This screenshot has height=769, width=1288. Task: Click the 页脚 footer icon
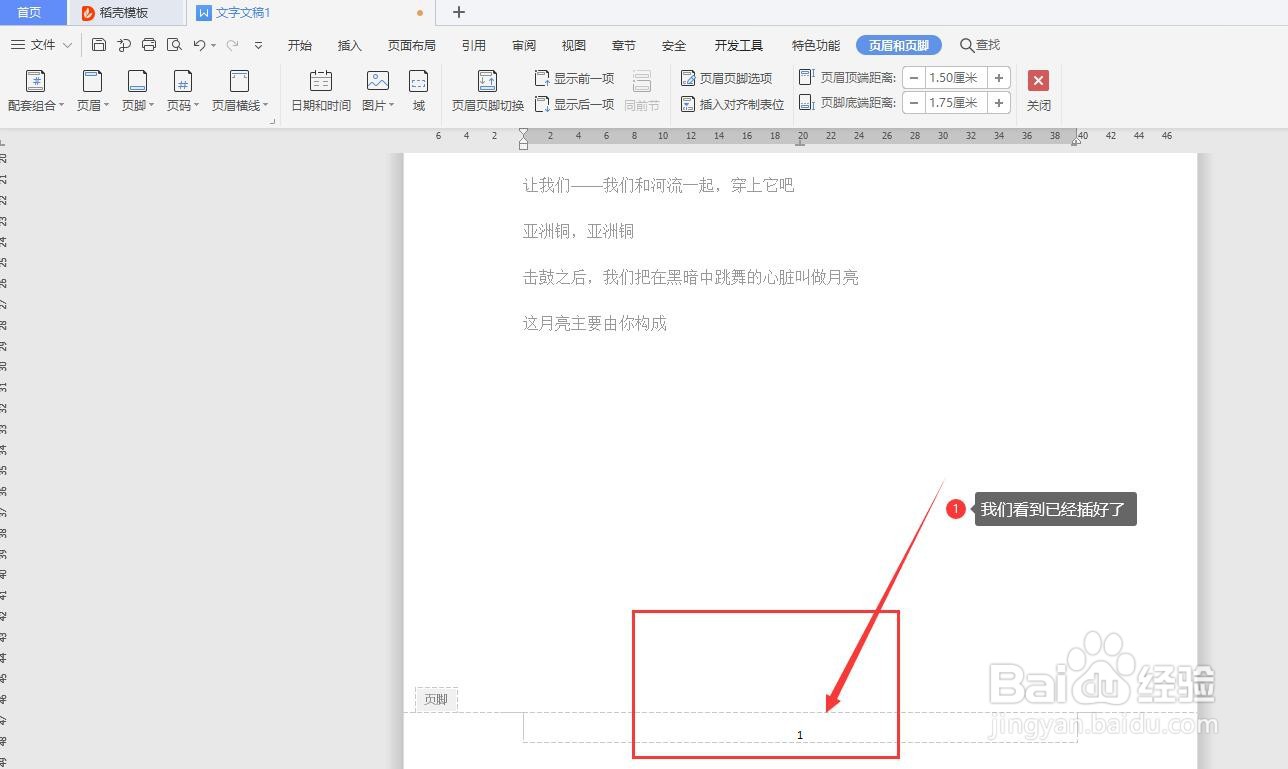pyautogui.click(x=137, y=81)
